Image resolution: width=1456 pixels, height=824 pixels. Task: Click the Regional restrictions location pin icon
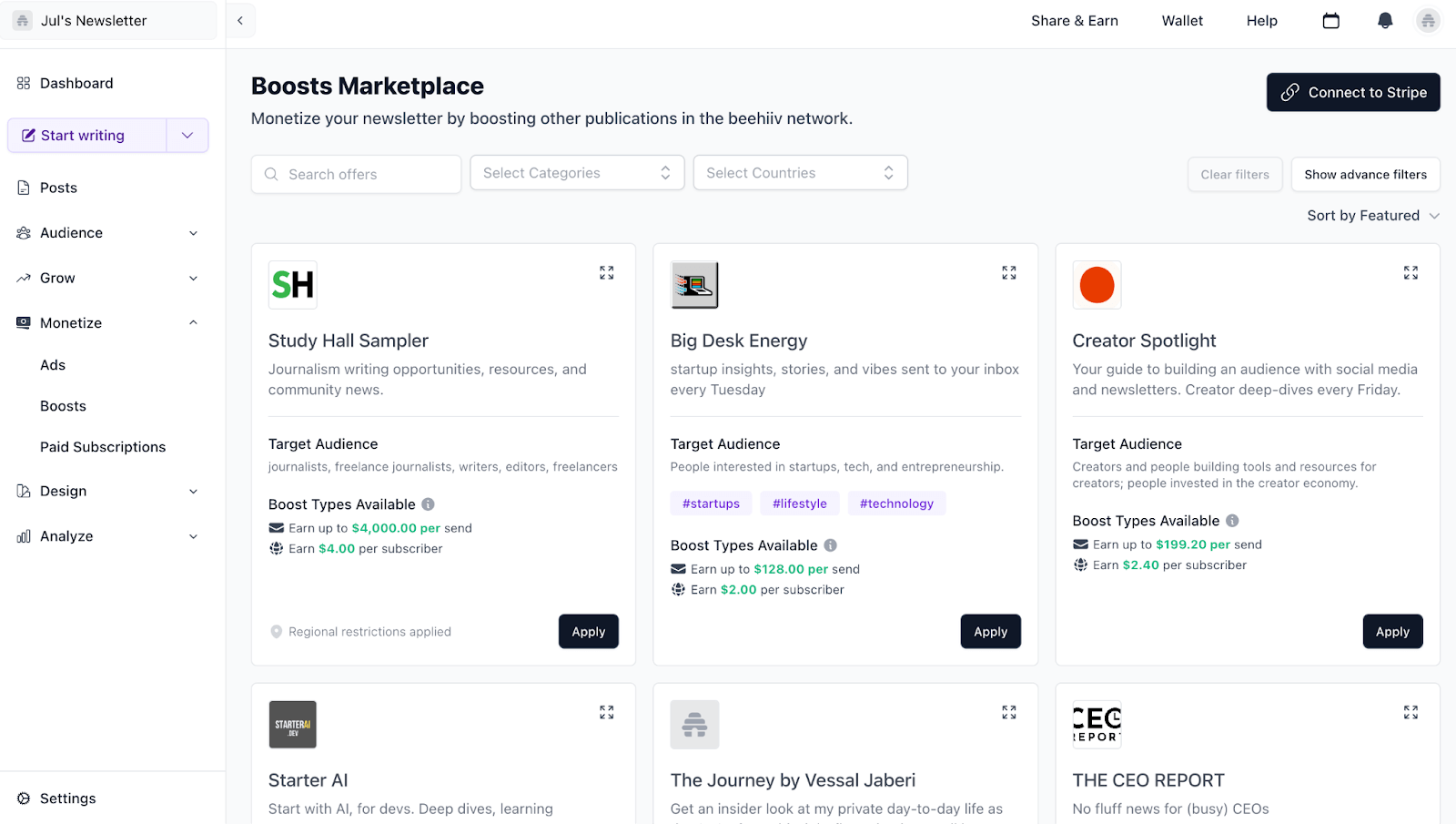pyautogui.click(x=277, y=632)
